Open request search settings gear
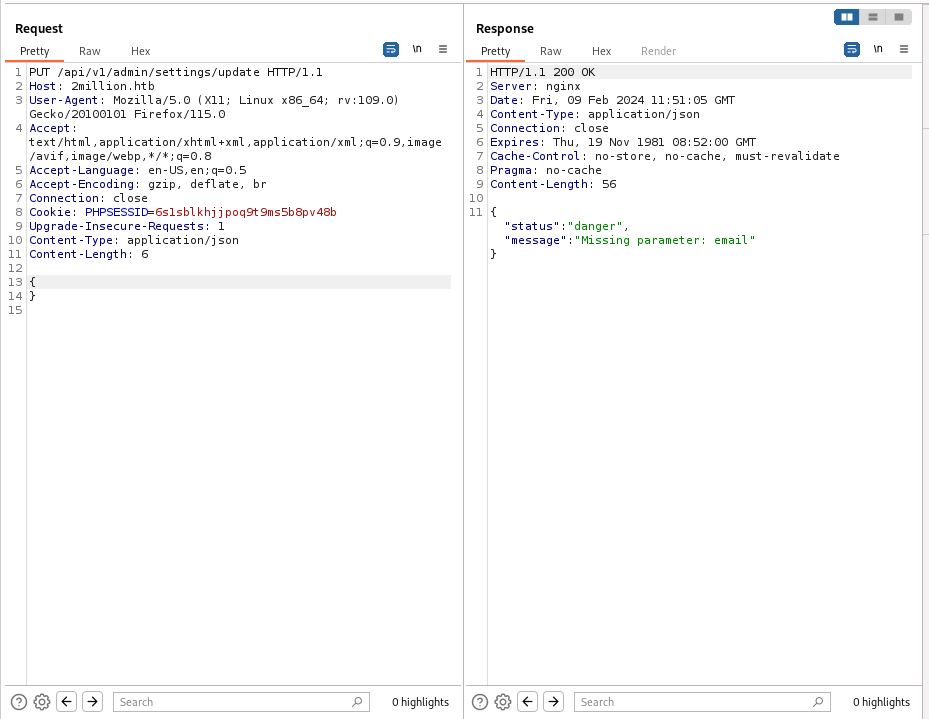929x719 pixels. point(42,702)
